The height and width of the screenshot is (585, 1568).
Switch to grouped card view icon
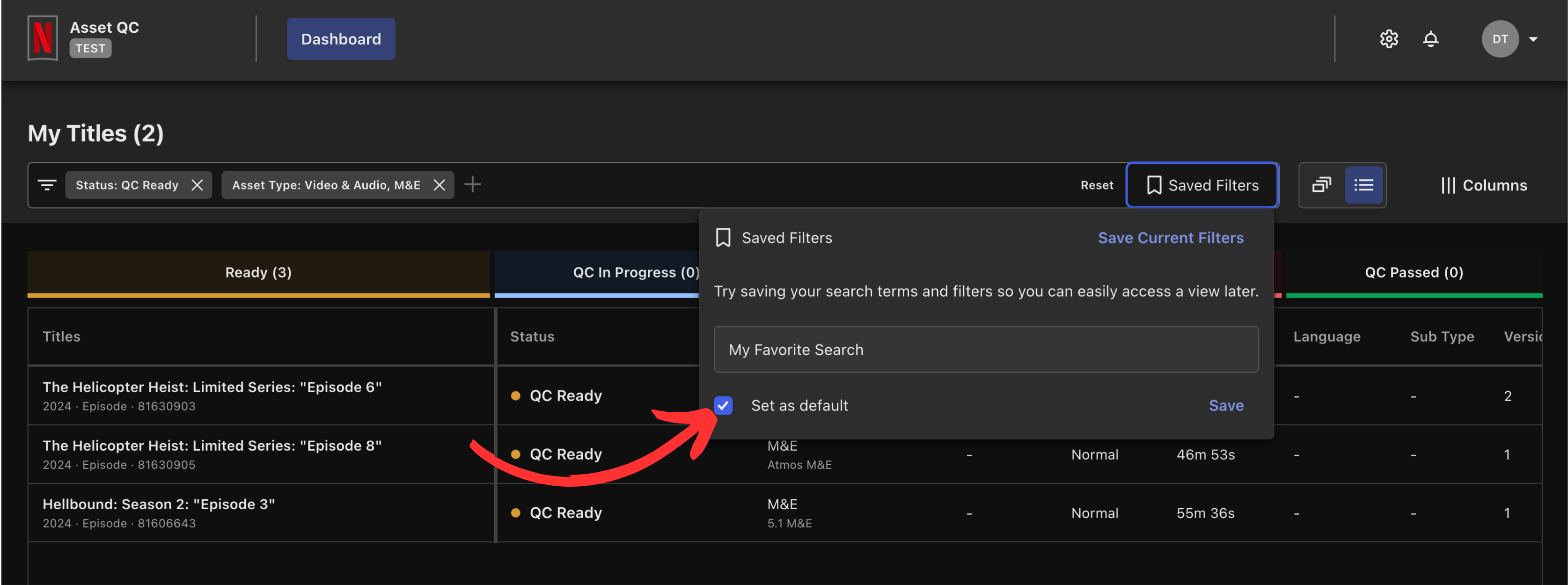pos(1321,185)
